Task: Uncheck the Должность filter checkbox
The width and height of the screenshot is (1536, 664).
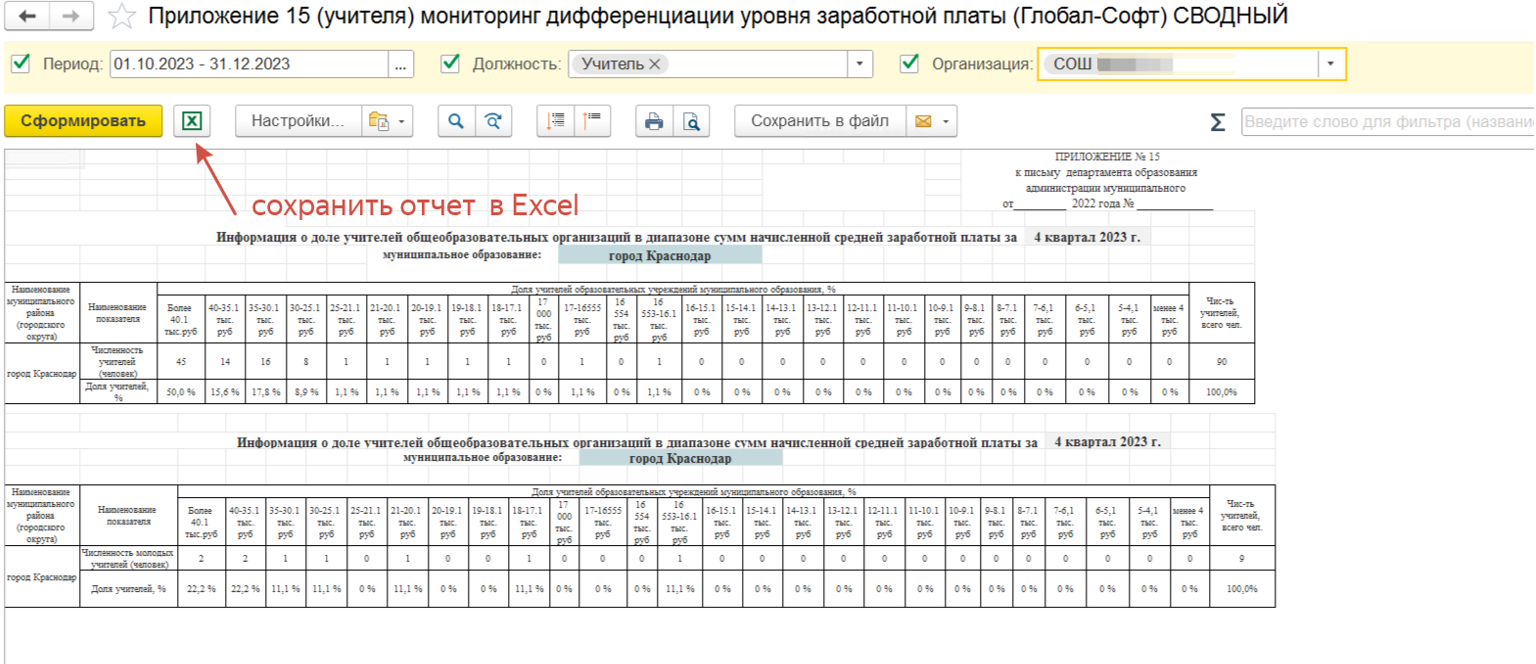Action: coord(451,64)
